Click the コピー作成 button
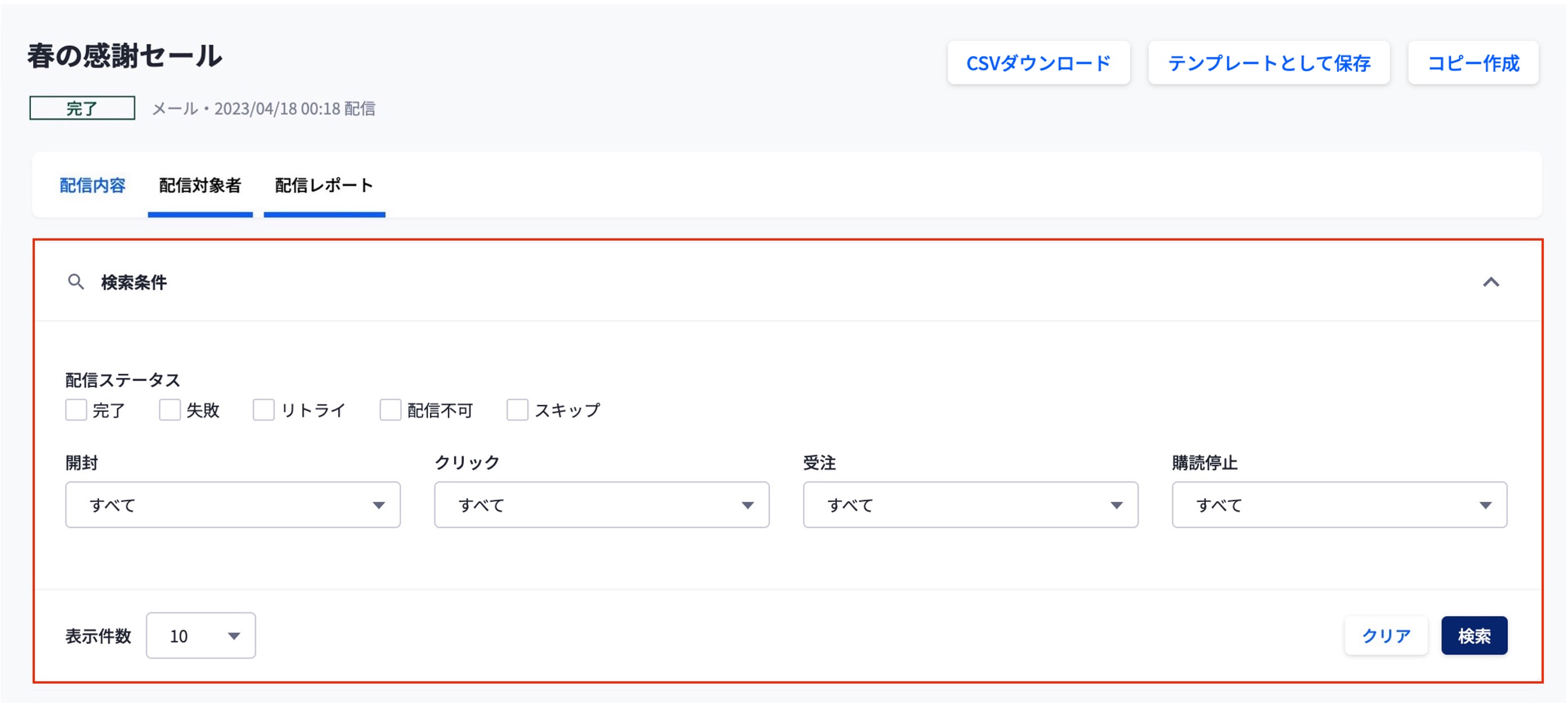 [1472, 62]
